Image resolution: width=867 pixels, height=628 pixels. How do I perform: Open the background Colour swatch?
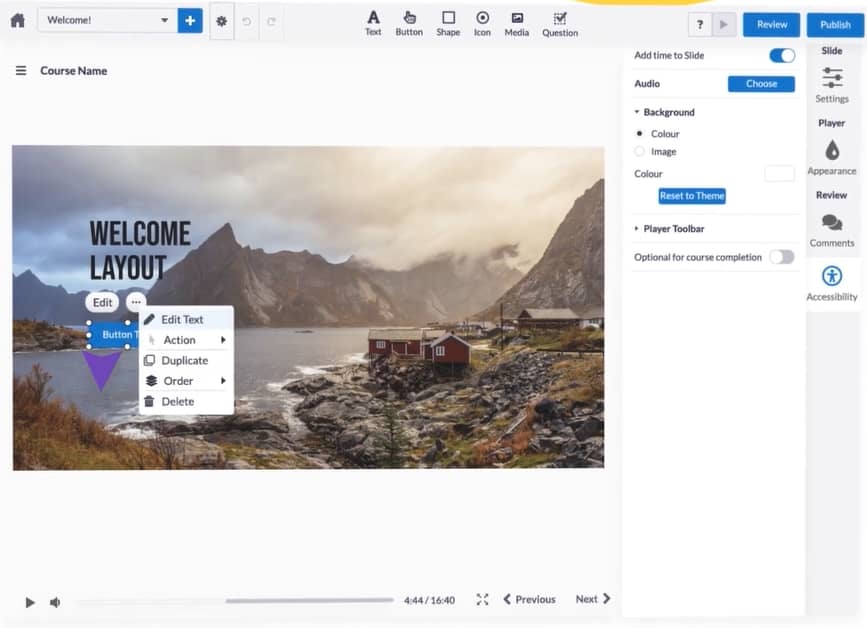(x=779, y=174)
